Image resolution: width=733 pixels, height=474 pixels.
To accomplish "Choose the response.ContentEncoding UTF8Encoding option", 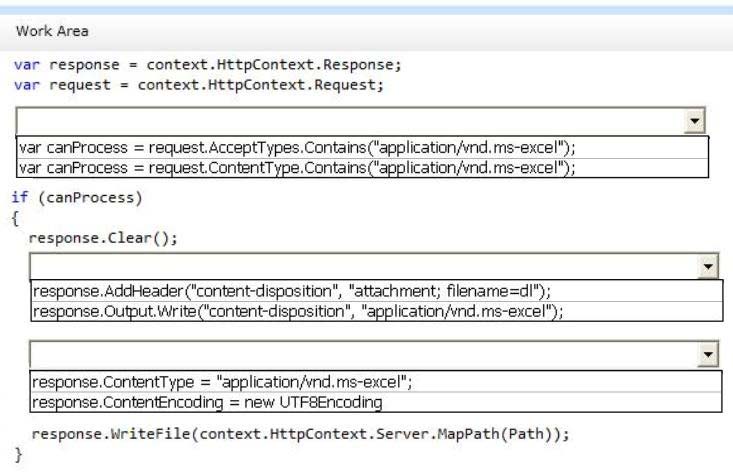I will pyautogui.click(x=376, y=402).
